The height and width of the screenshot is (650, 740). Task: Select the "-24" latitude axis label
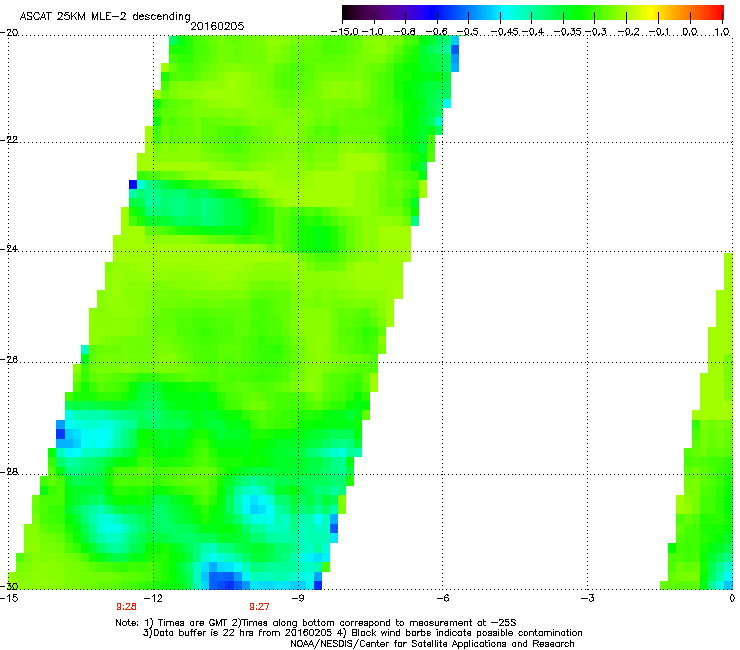(9, 249)
